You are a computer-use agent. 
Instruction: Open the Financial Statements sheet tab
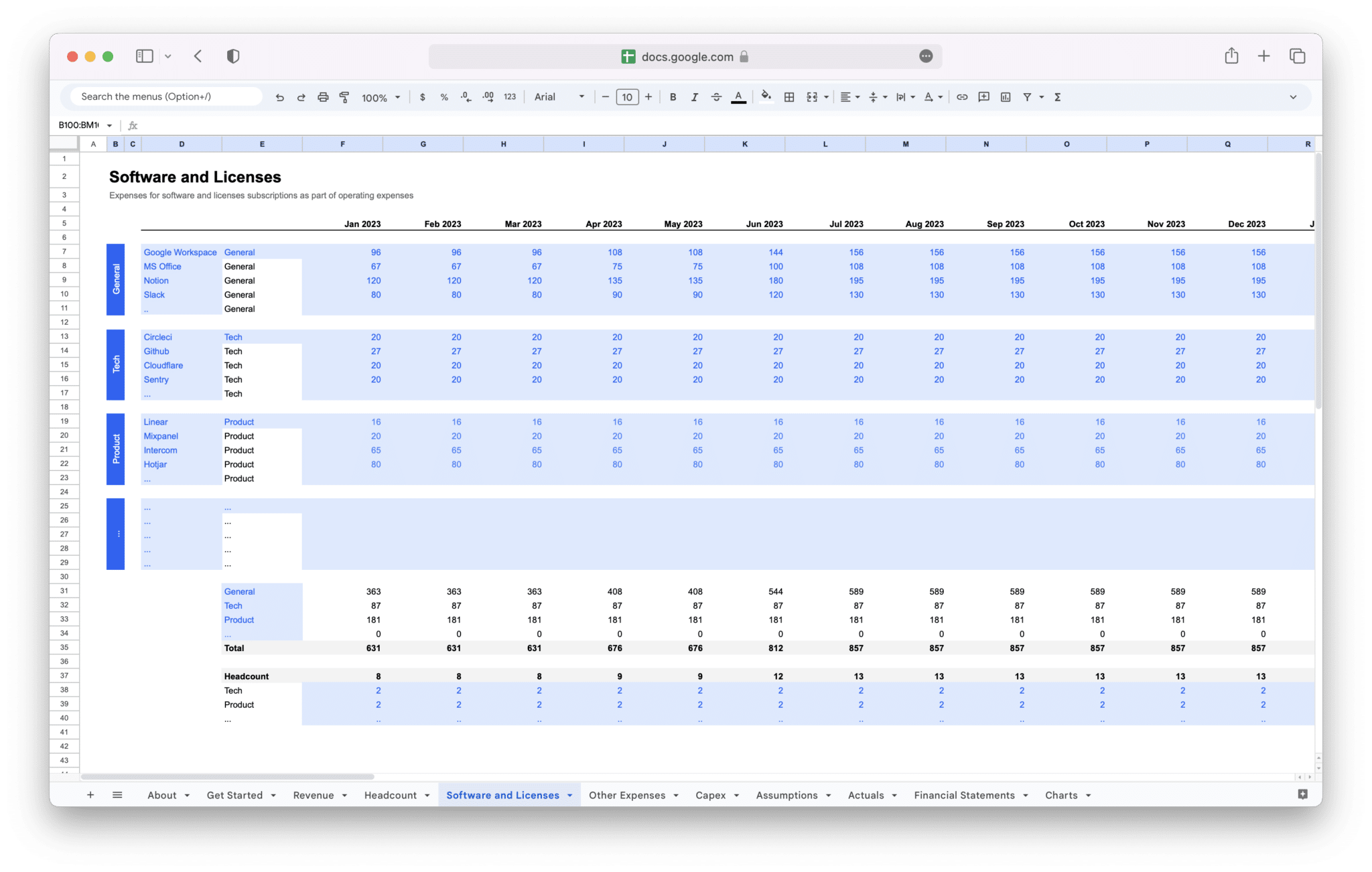click(965, 795)
